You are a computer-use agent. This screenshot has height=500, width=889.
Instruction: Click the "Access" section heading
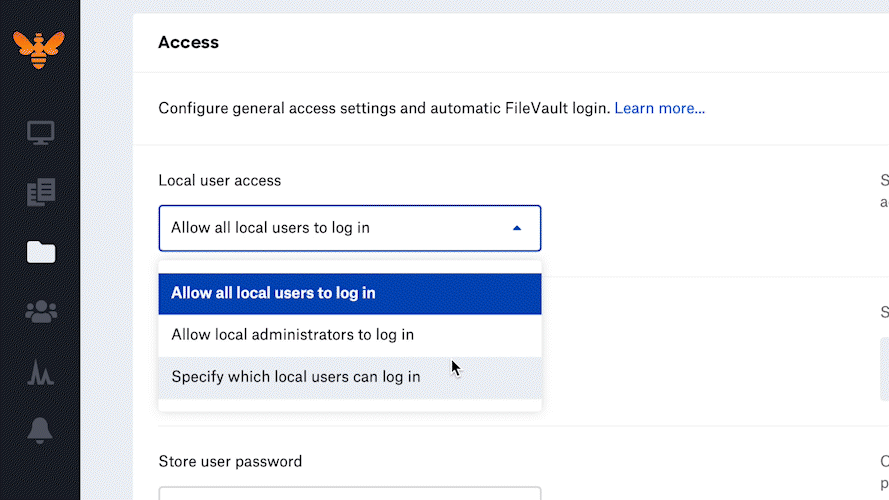click(x=188, y=42)
